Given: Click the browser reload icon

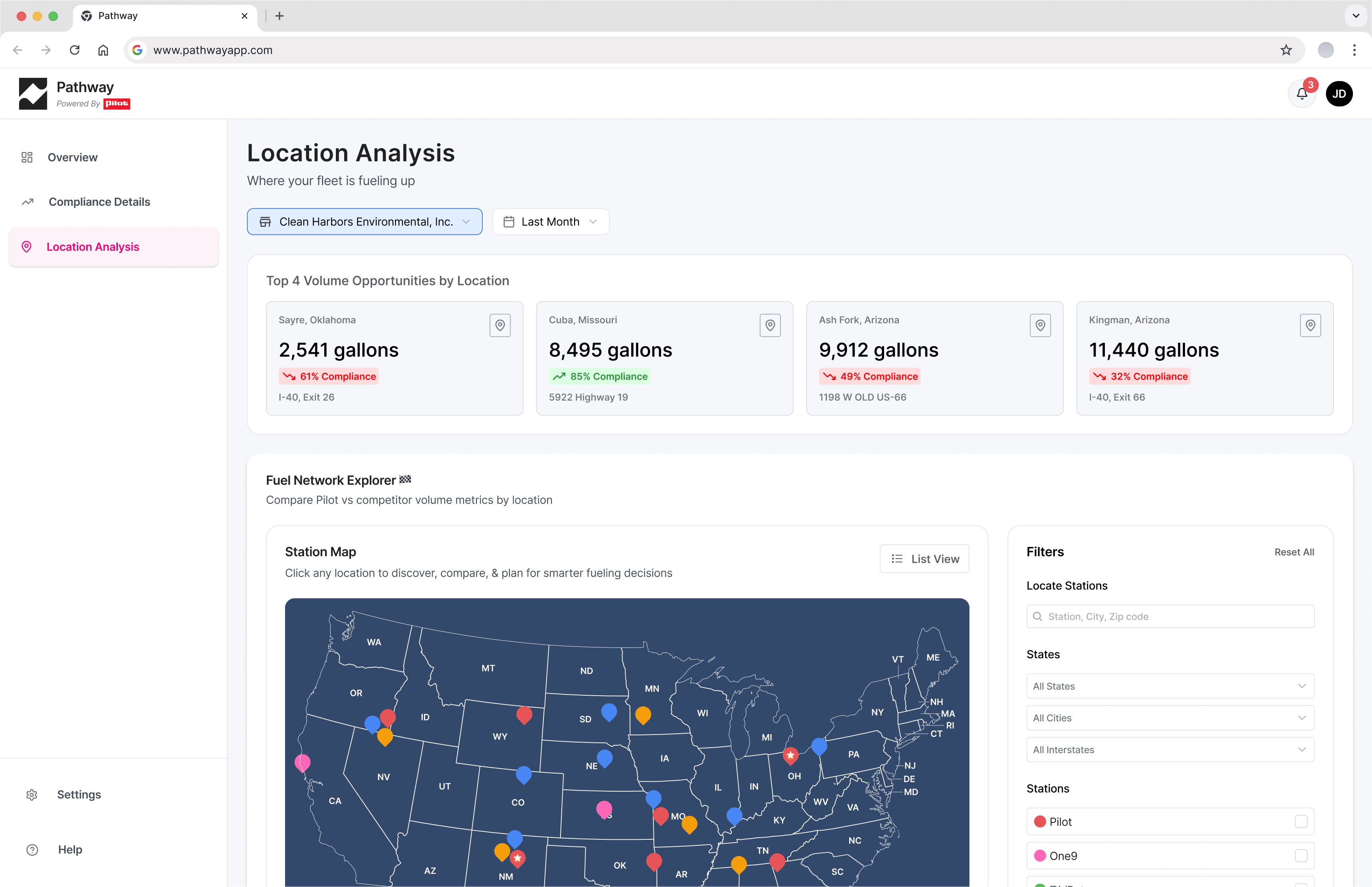Looking at the screenshot, I should [x=74, y=50].
